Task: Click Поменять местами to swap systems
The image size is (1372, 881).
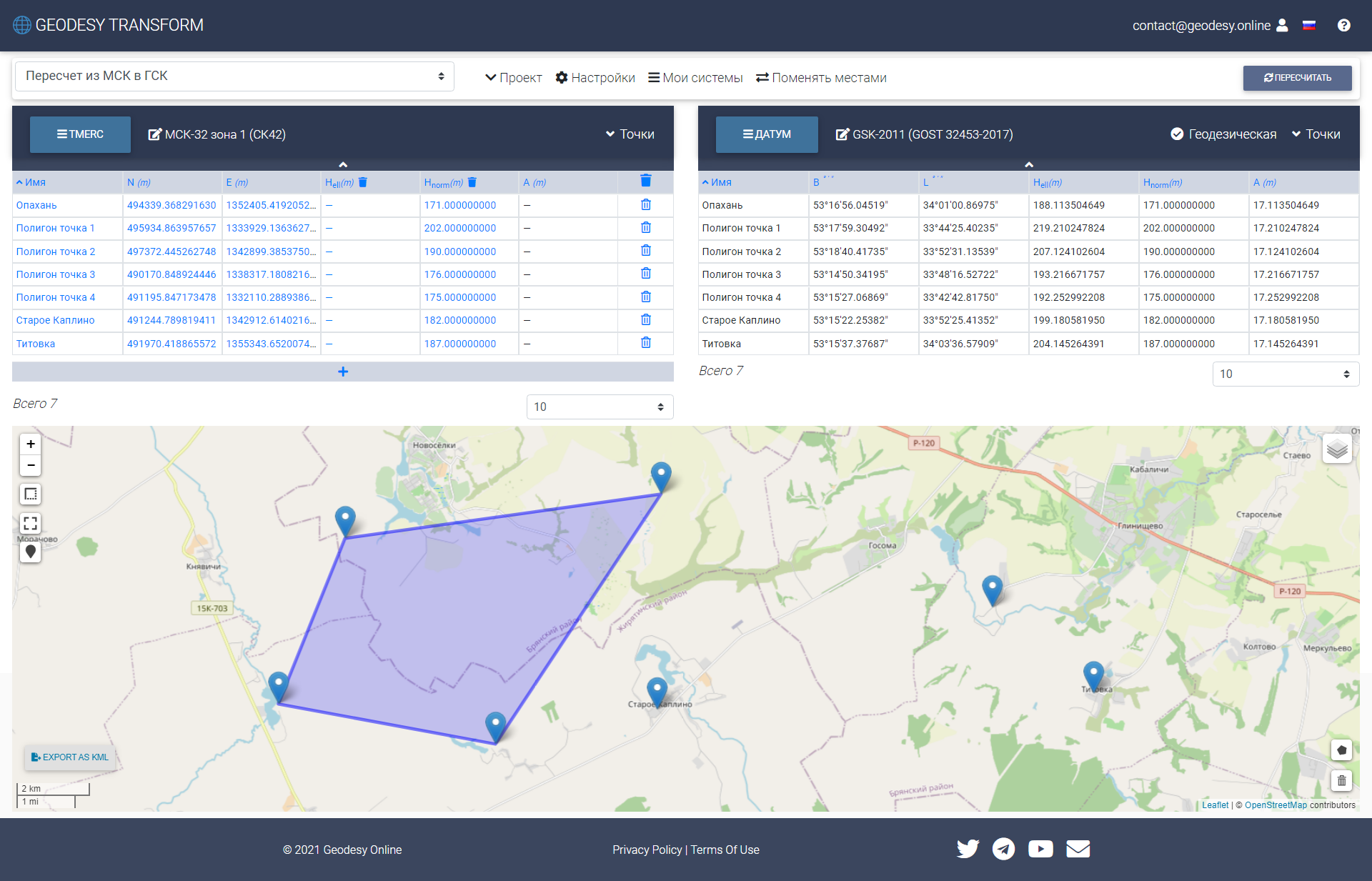Action: (x=821, y=78)
